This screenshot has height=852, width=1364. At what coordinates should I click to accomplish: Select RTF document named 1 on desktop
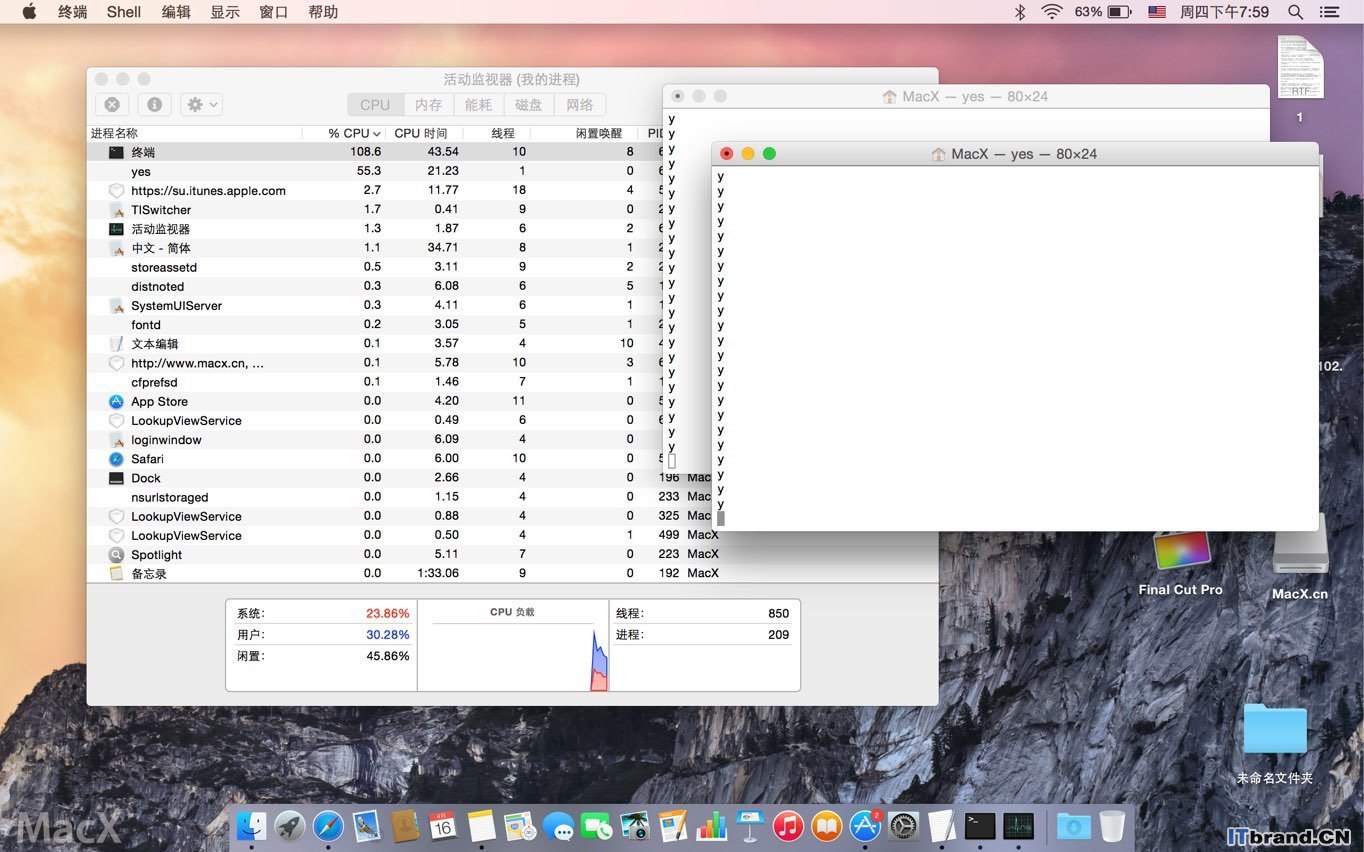point(1300,80)
